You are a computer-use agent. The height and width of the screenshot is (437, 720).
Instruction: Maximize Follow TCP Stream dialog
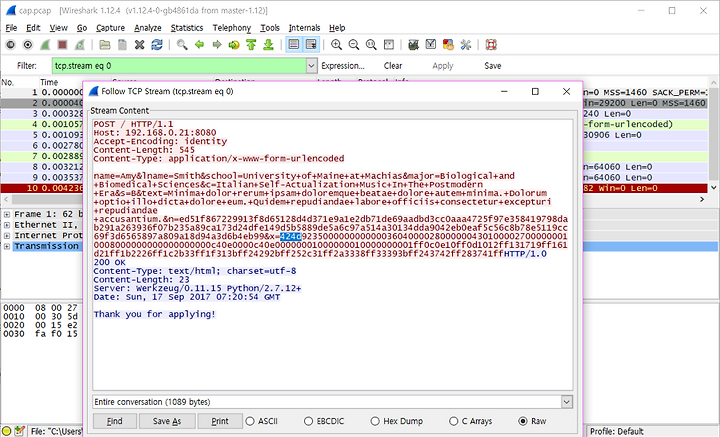(x=535, y=91)
